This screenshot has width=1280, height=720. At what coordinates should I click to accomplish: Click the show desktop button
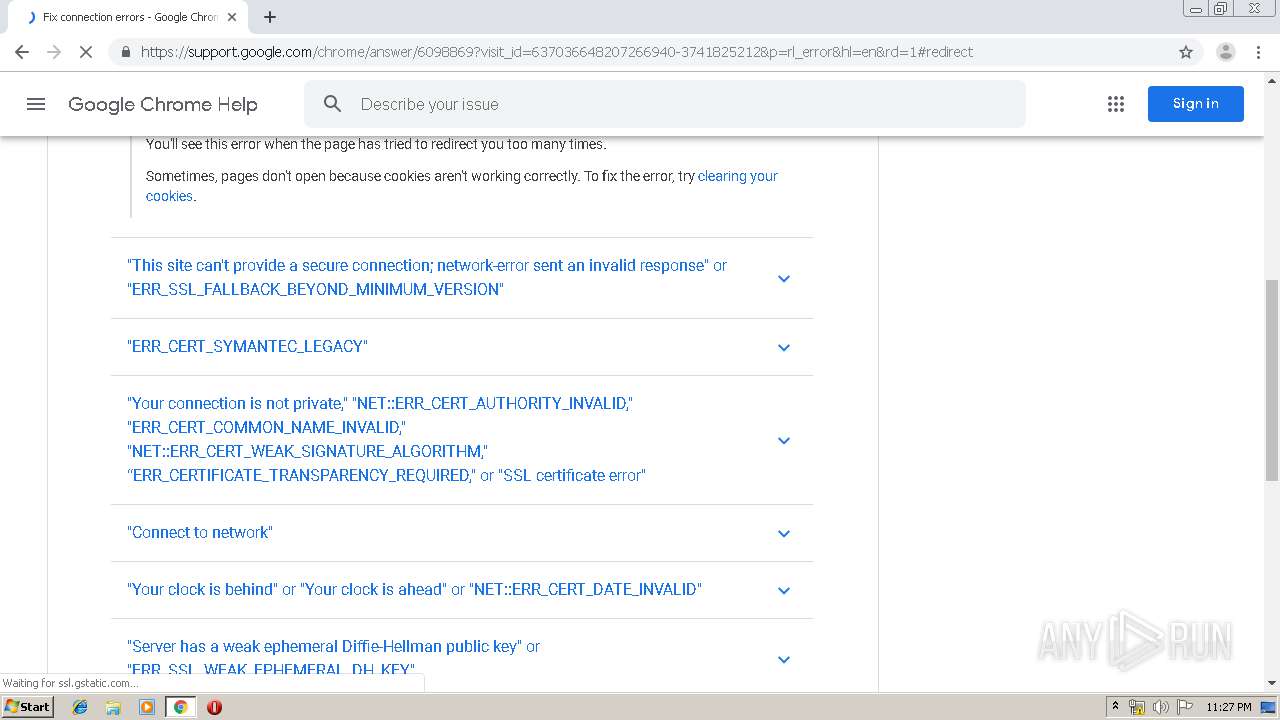(1270, 707)
